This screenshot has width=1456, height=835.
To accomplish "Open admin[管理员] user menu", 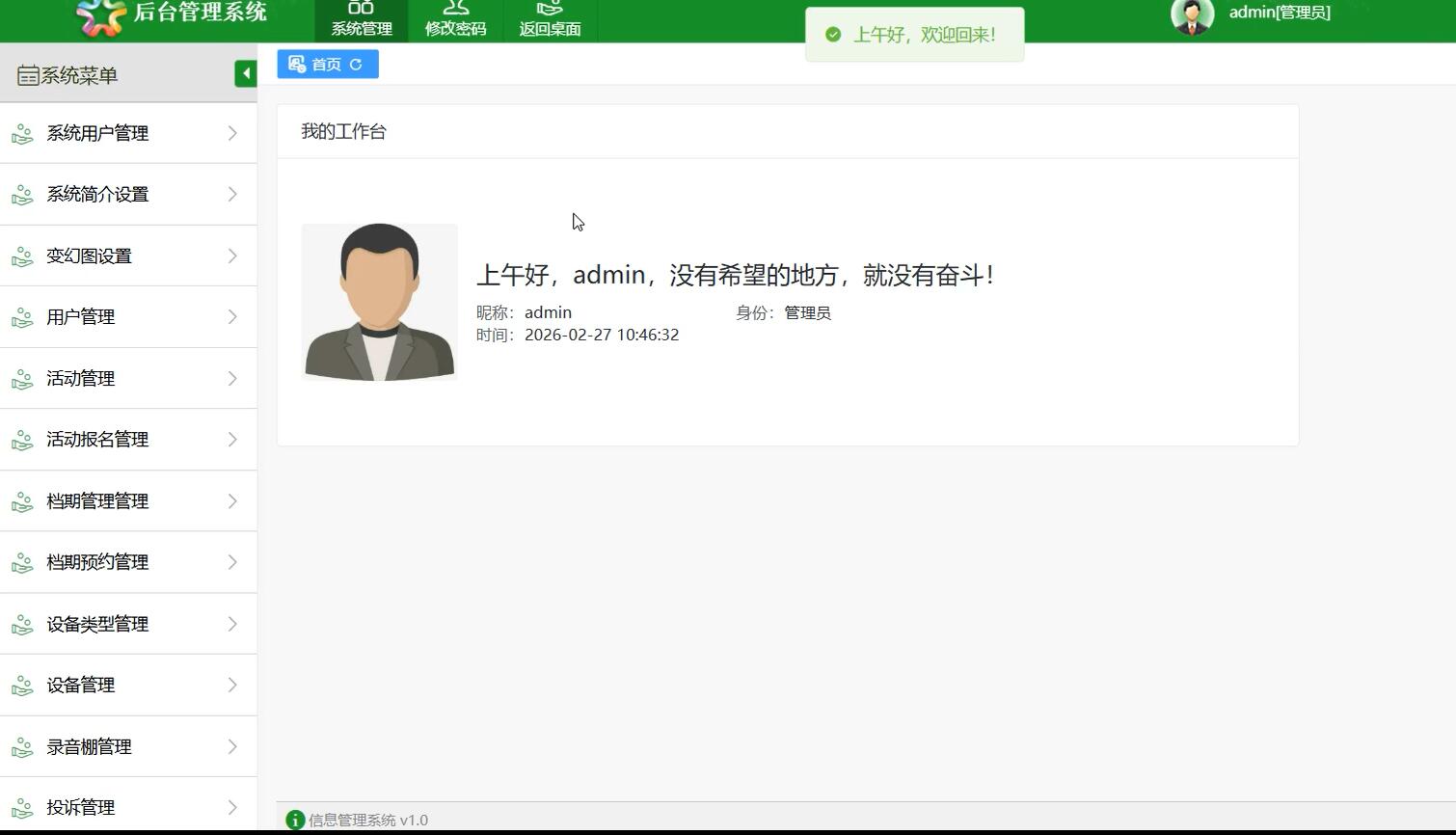I will pyautogui.click(x=1280, y=13).
